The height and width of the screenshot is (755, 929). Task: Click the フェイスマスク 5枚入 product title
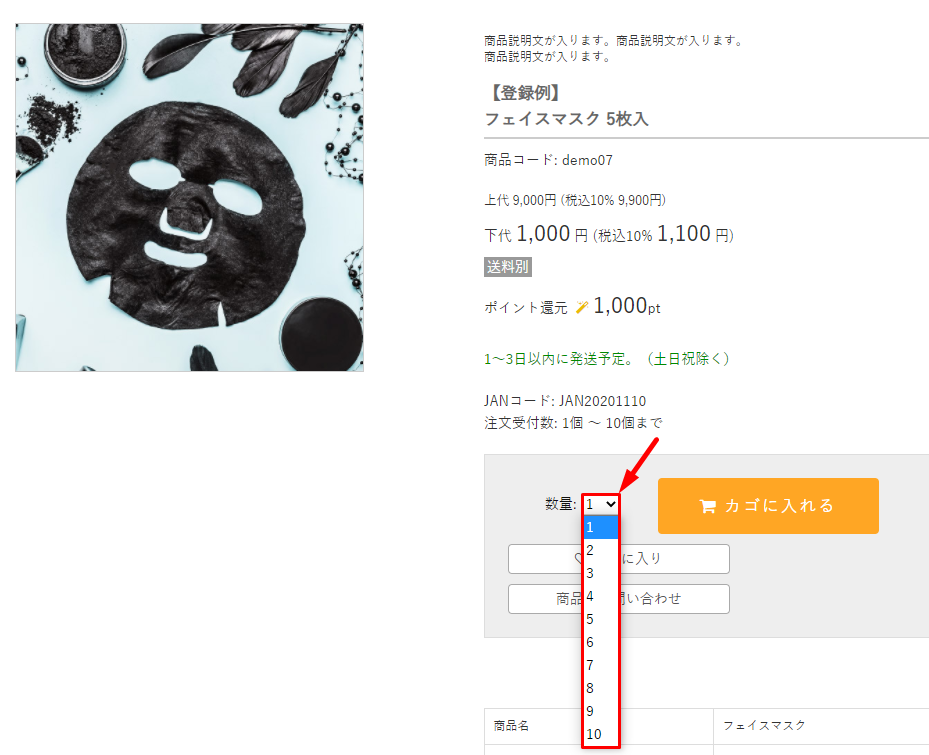click(x=566, y=119)
